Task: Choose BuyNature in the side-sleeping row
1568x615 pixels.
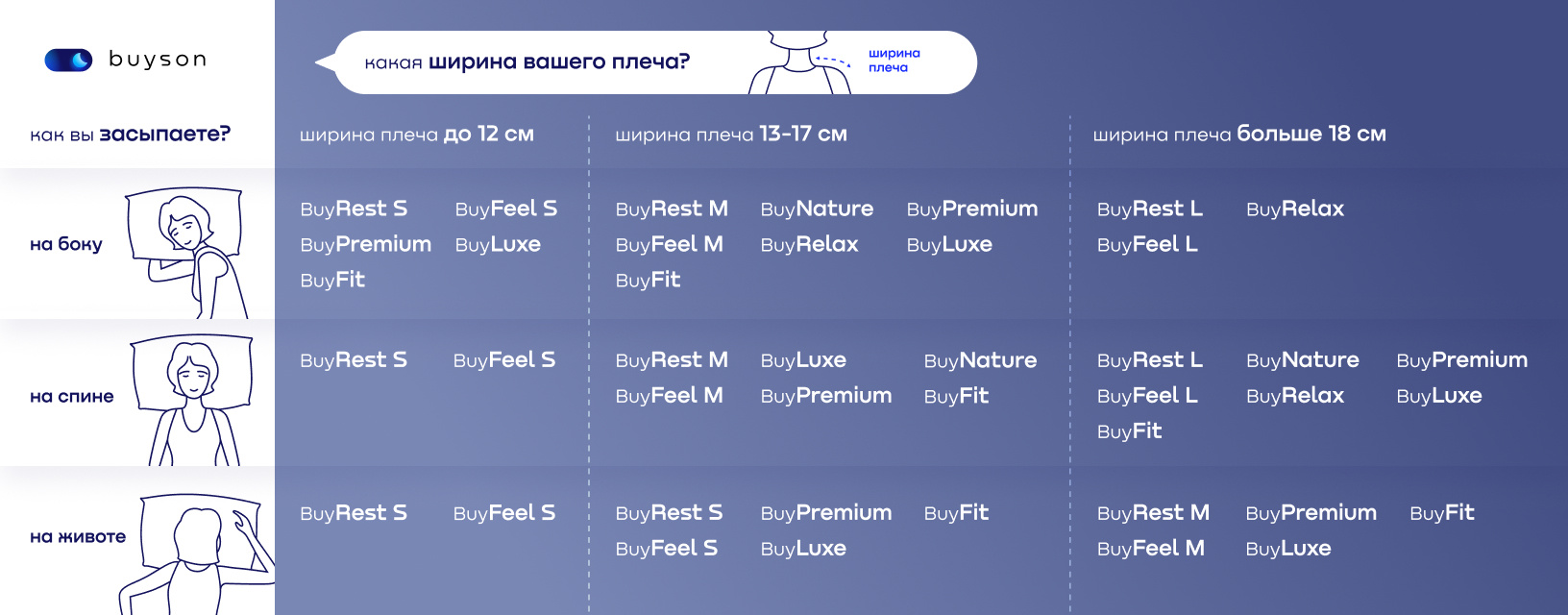Action: 817,209
